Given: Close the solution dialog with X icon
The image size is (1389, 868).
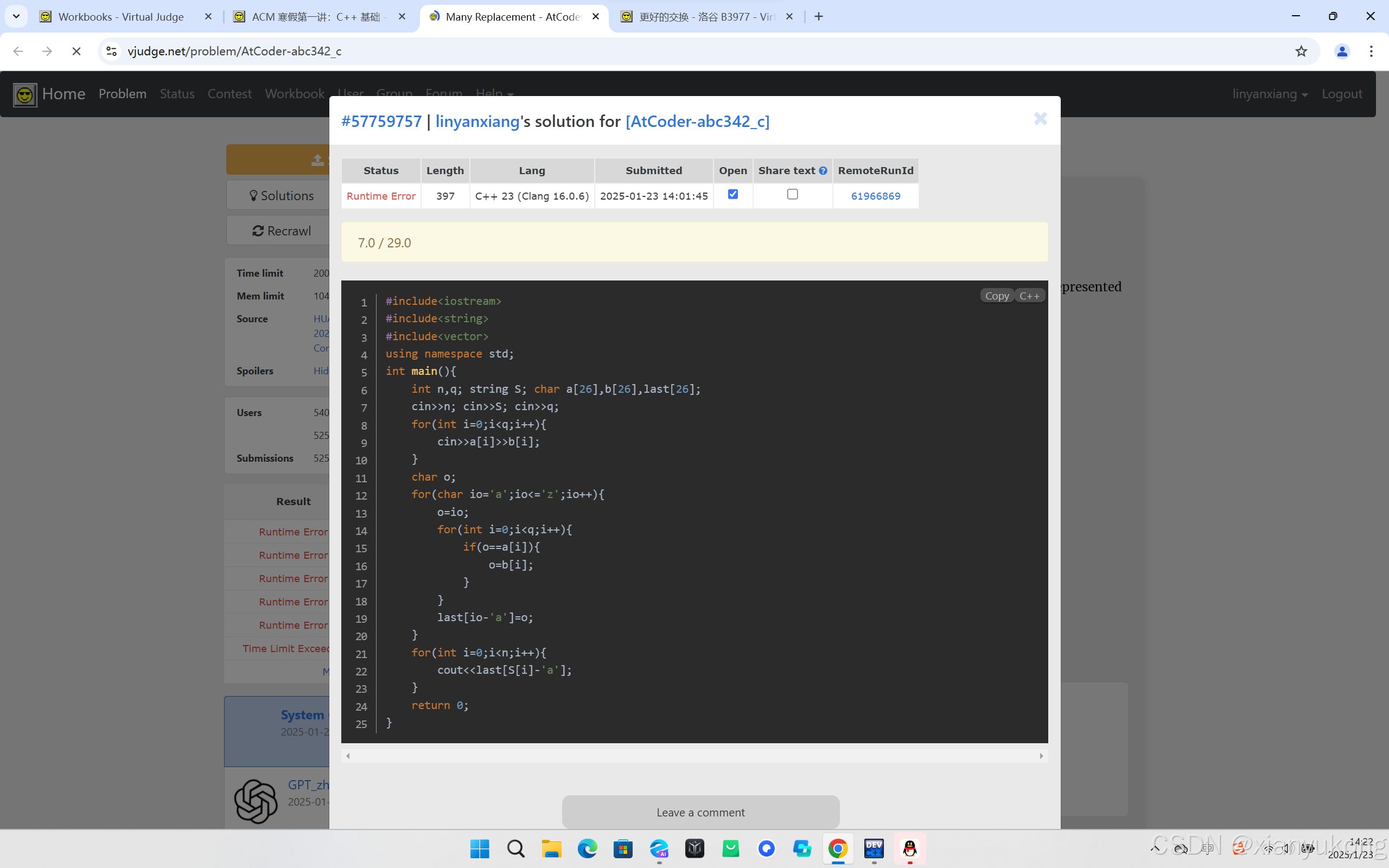Looking at the screenshot, I should click(1040, 119).
